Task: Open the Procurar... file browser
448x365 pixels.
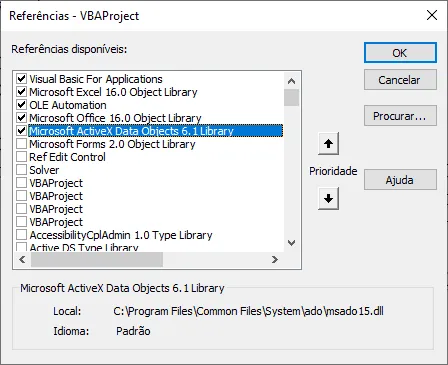Action: point(400,116)
